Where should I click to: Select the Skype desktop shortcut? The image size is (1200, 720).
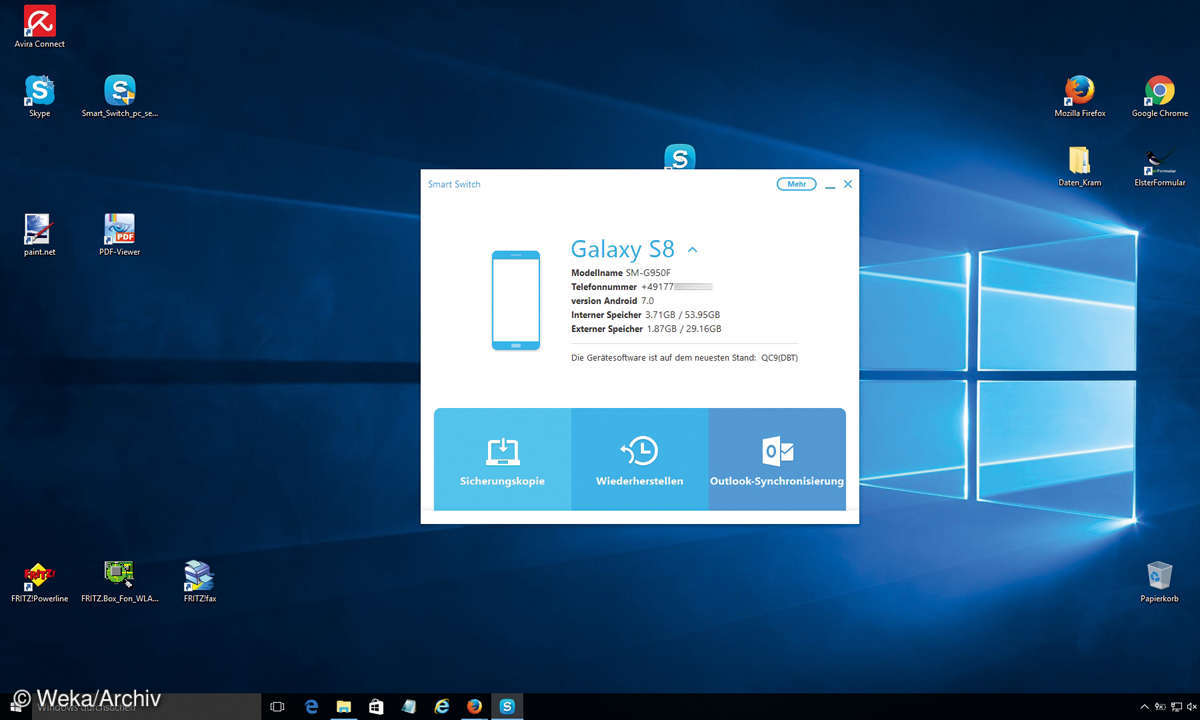click(39, 97)
